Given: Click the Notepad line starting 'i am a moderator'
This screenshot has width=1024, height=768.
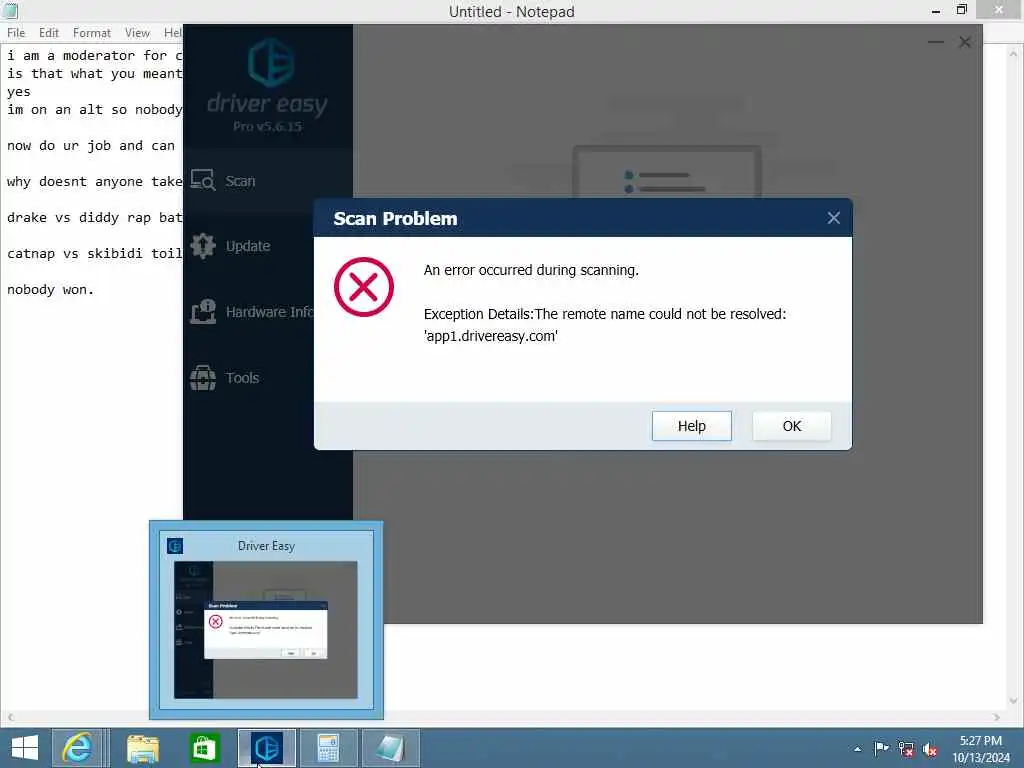Looking at the screenshot, I should tap(95, 56).
